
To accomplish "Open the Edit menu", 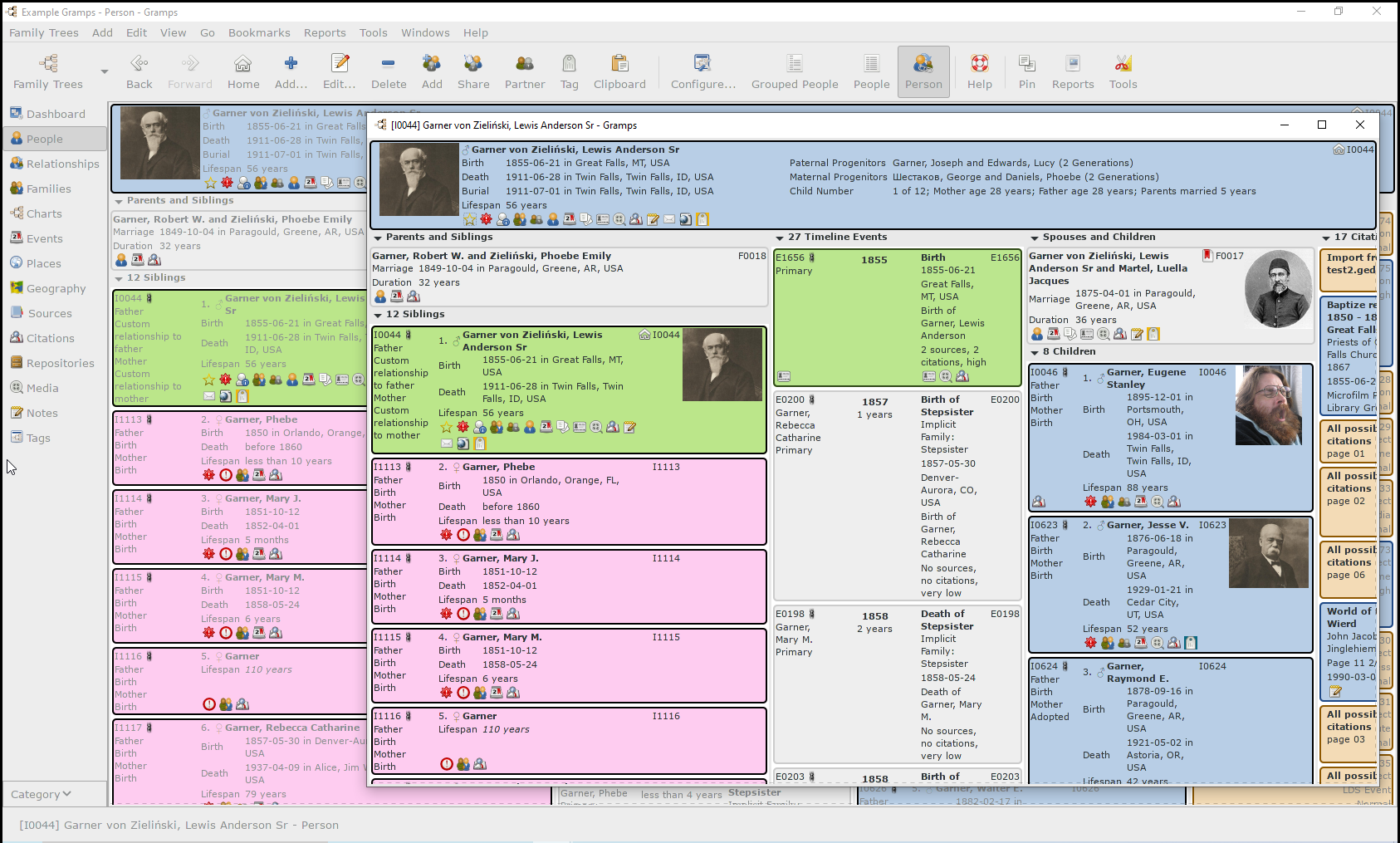I will pyautogui.click(x=136, y=32).
